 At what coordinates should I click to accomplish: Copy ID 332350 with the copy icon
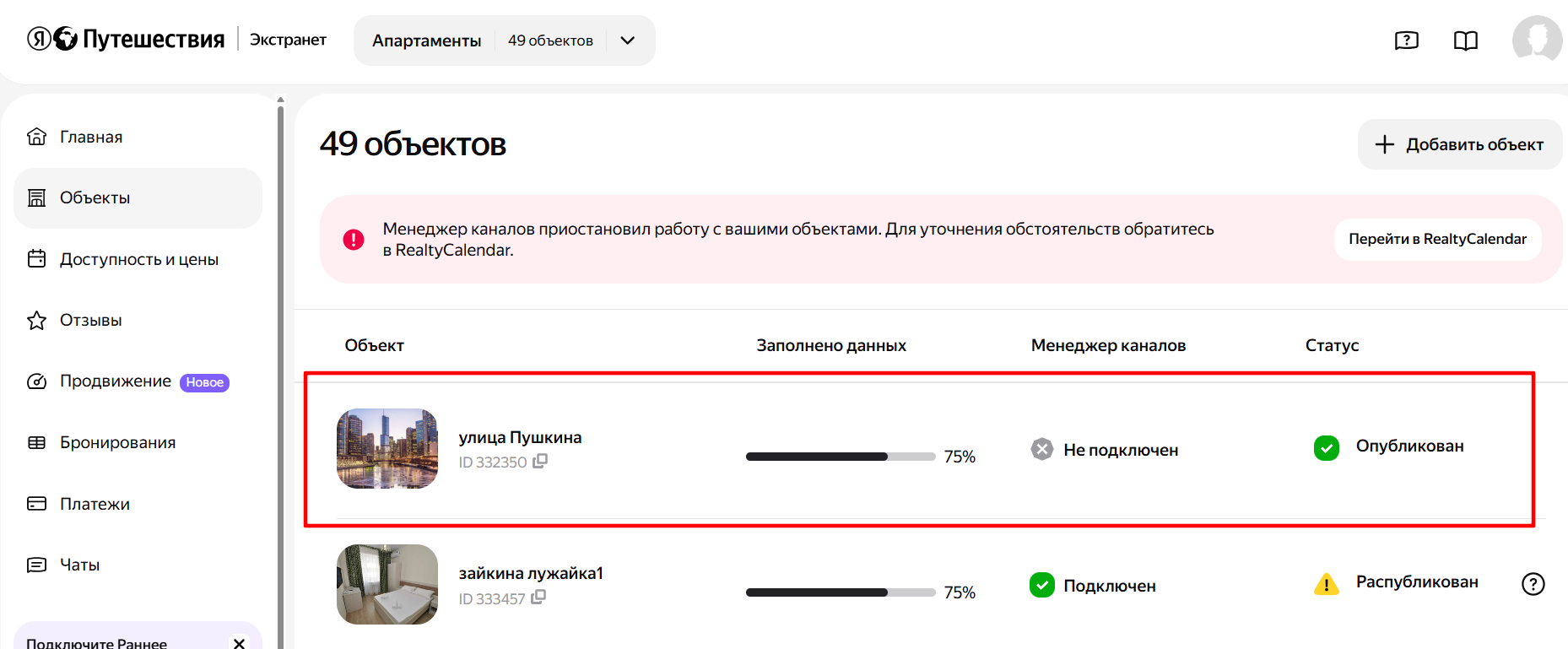(x=540, y=461)
